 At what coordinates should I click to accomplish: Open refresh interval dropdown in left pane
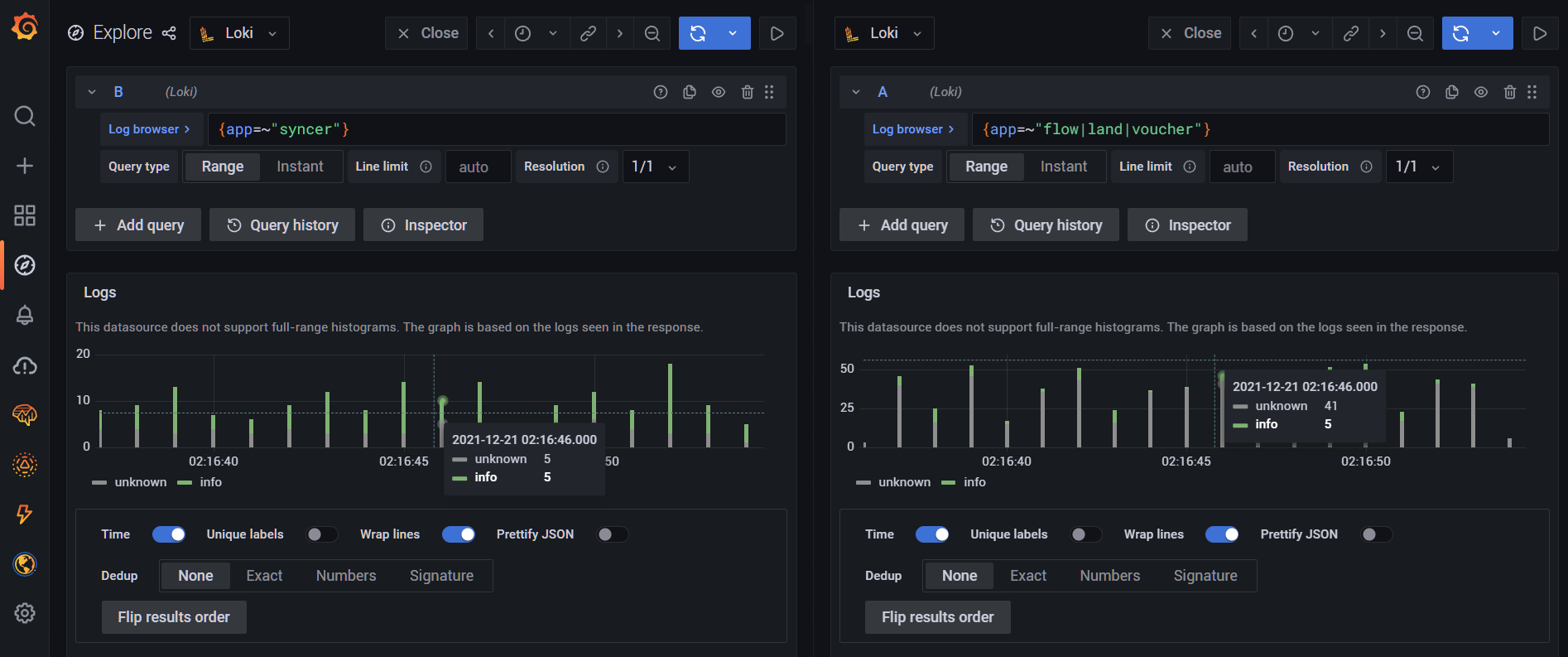(x=733, y=33)
